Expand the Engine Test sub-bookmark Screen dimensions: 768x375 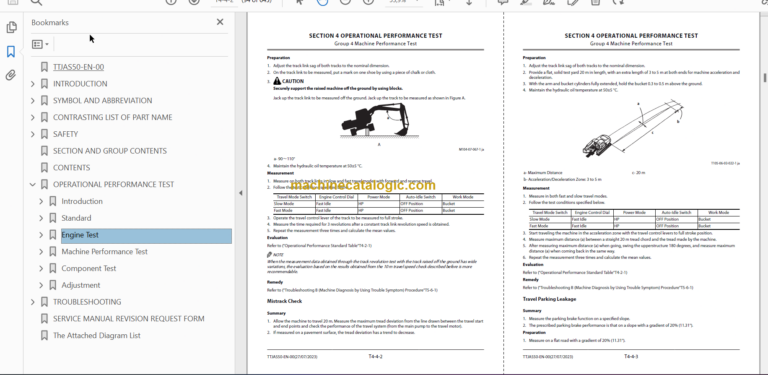(41, 235)
